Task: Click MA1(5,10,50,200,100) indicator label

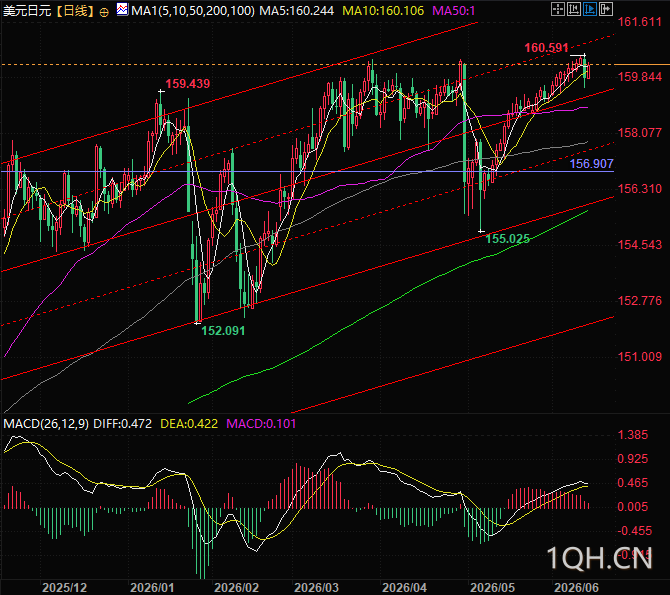Action: tap(193, 11)
